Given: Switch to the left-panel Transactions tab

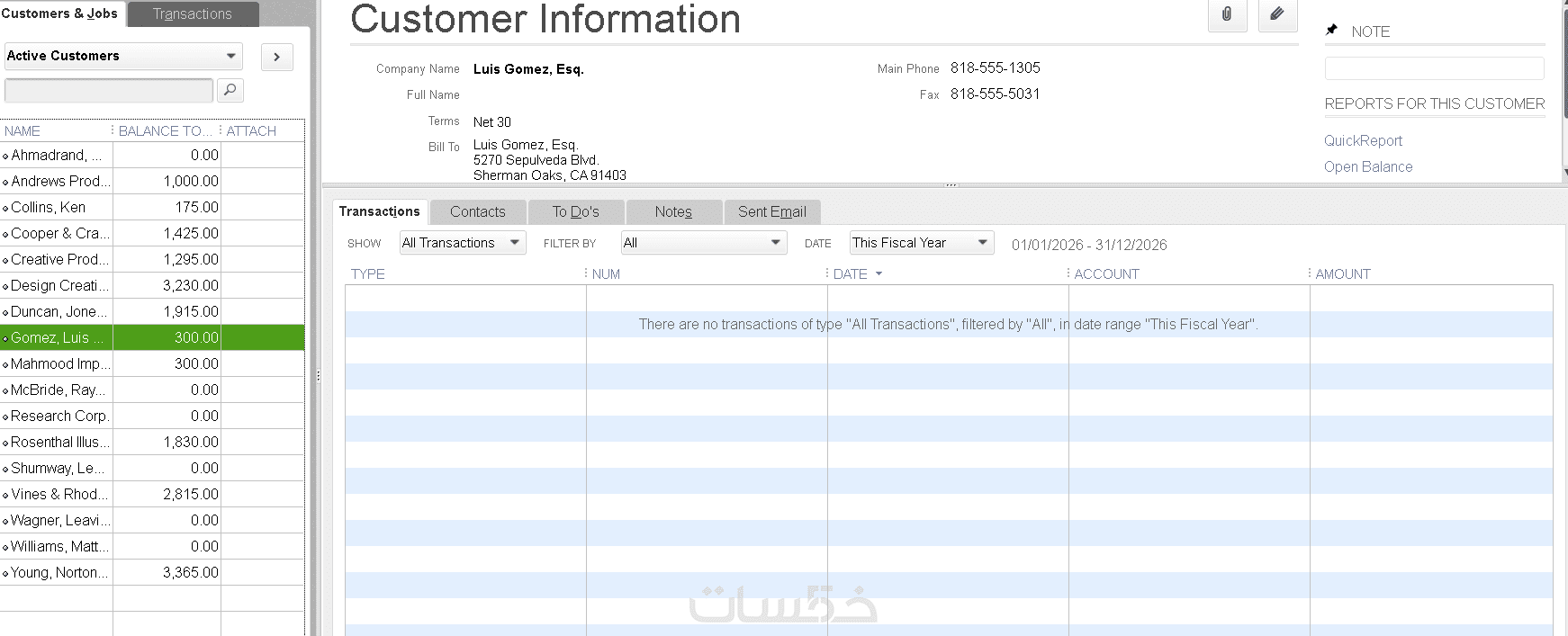Looking at the screenshot, I should [x=193, y=14].
